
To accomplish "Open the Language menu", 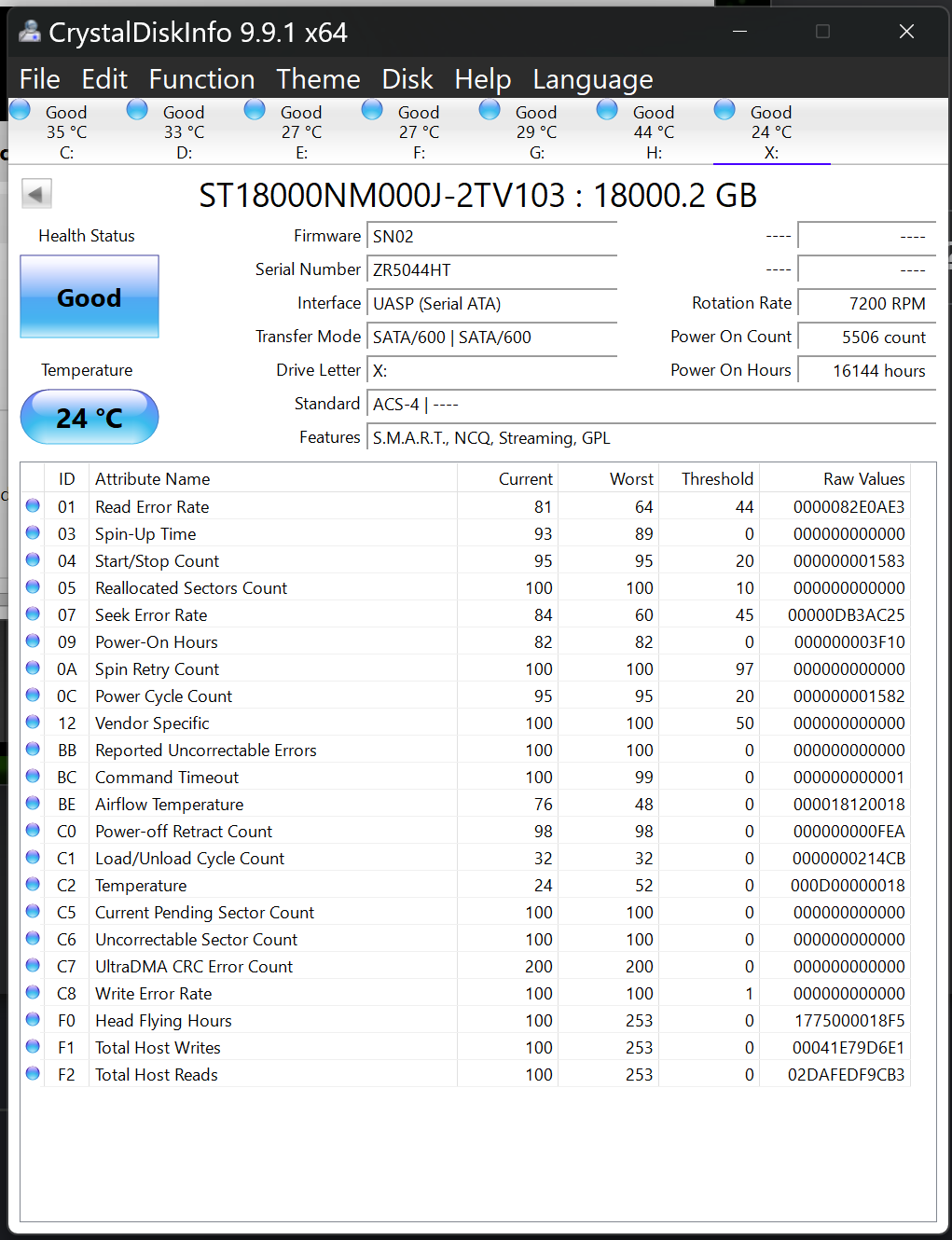I will click(593, 79).
